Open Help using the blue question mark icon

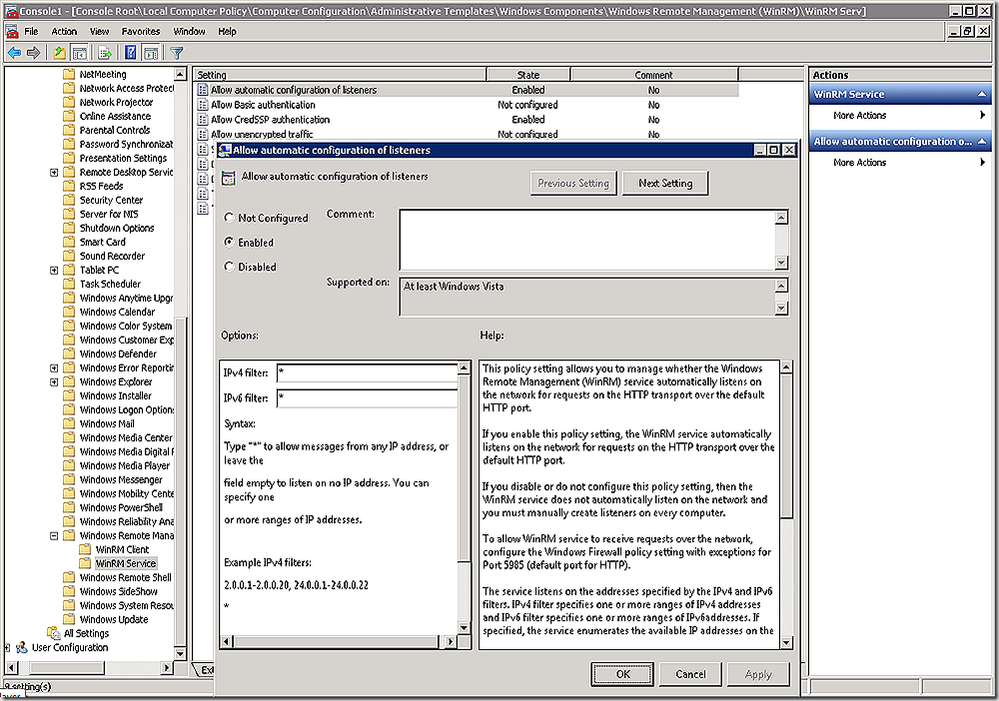point(131,53)
